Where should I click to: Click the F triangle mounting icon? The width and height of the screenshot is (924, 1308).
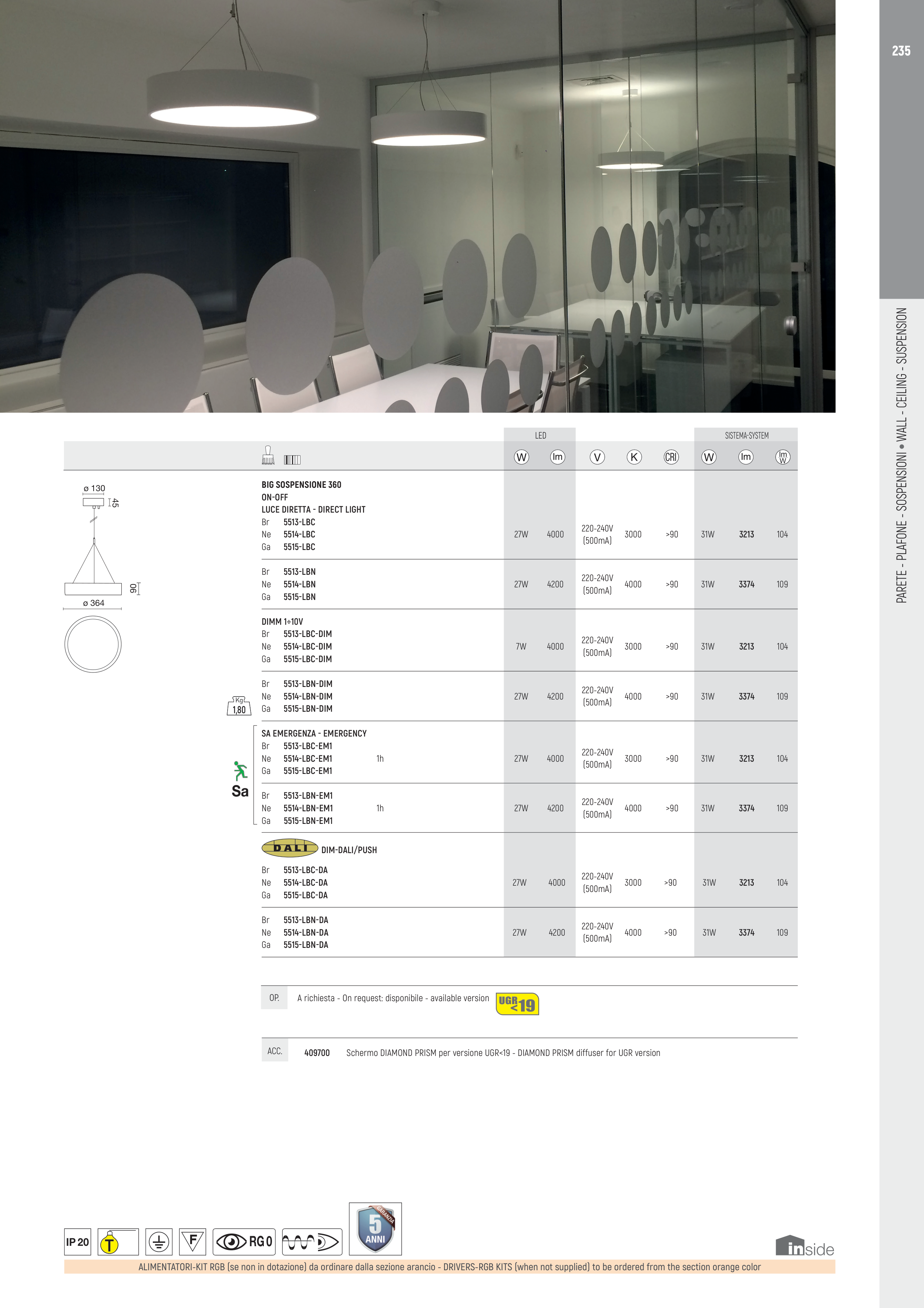(x=192, y=1241)
